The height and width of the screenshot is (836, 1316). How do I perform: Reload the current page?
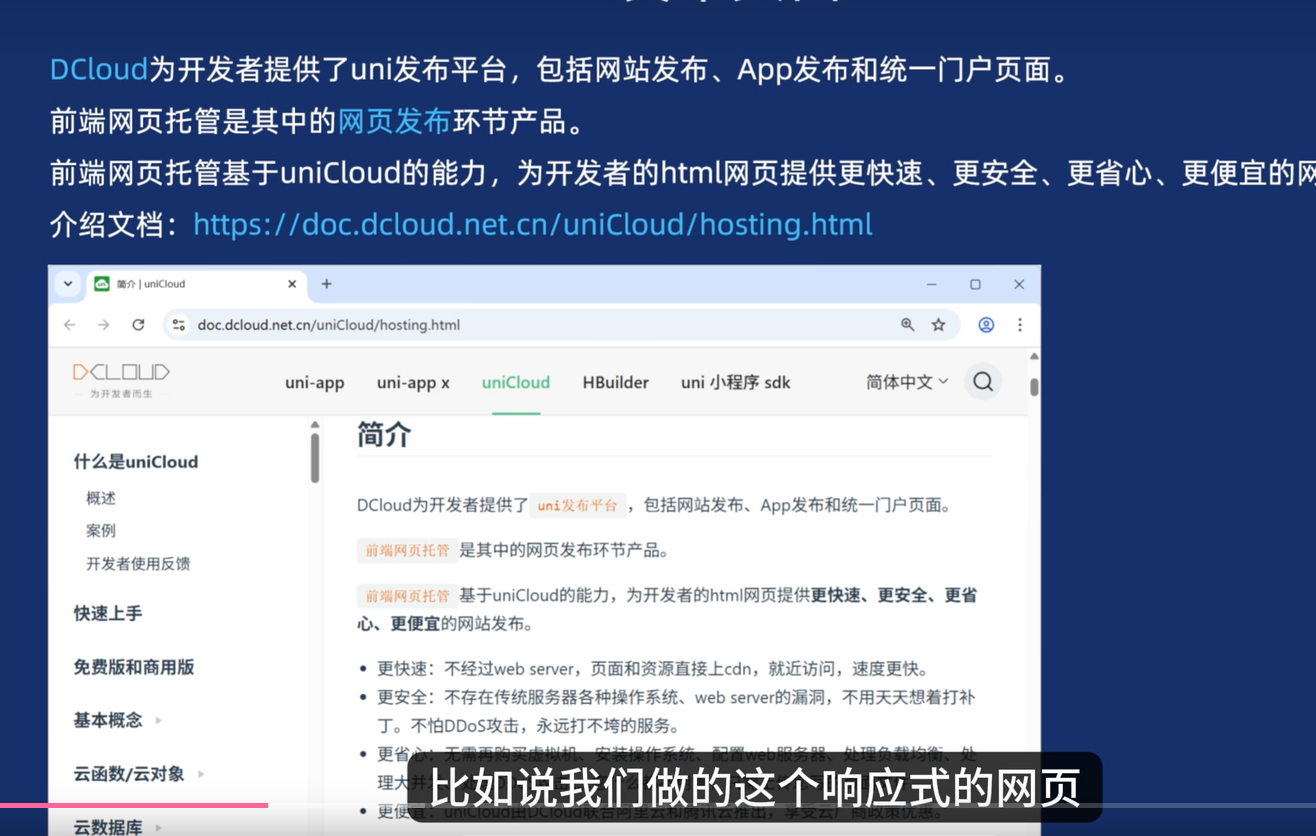138,325
